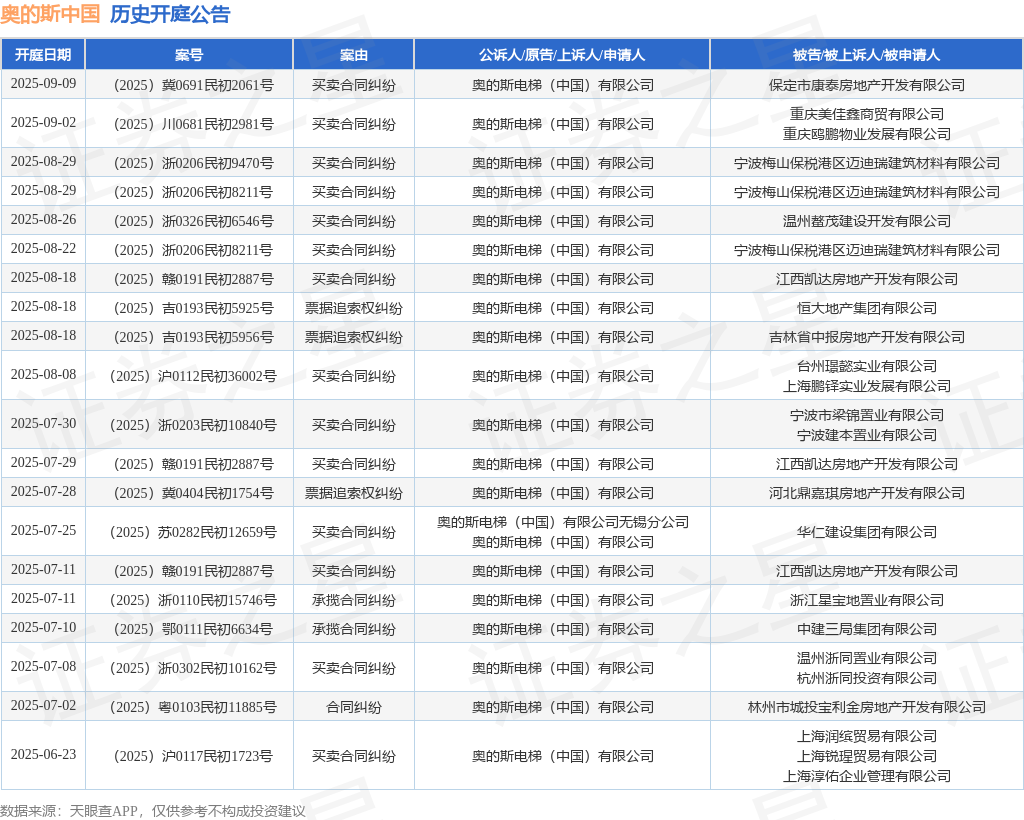The height and width of the screenshot is (820, 1024).
Task: Click defendant 华仁建设集团有限公司
Action: click(x=867, y=532)
